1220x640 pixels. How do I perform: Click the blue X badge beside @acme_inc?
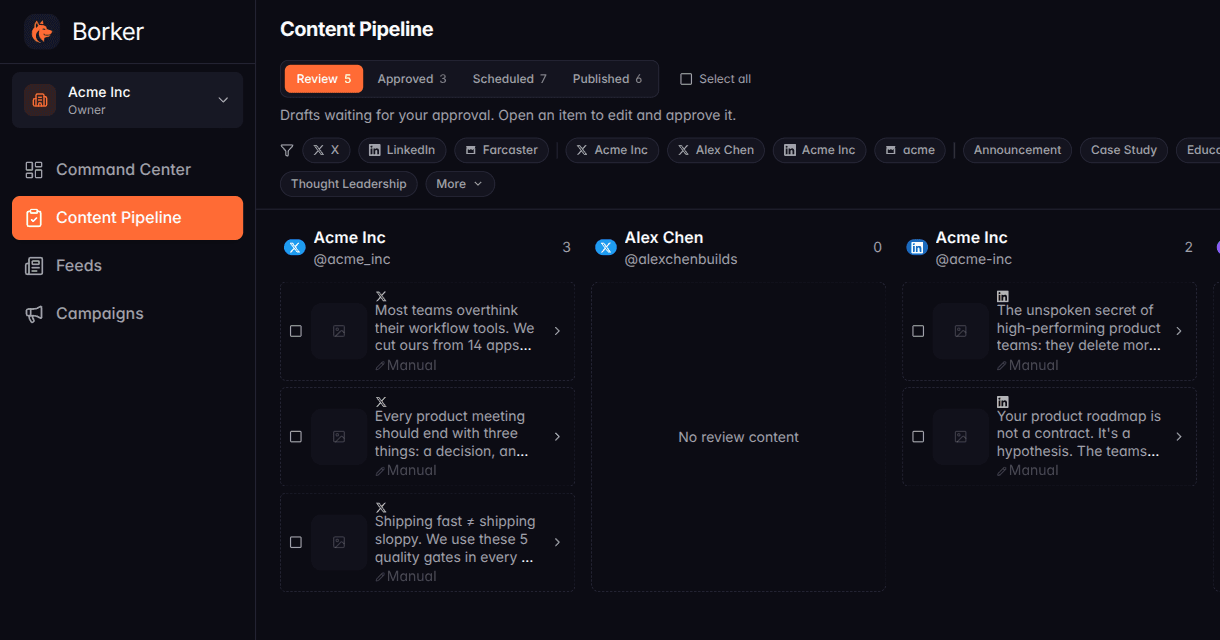point(294,248)
